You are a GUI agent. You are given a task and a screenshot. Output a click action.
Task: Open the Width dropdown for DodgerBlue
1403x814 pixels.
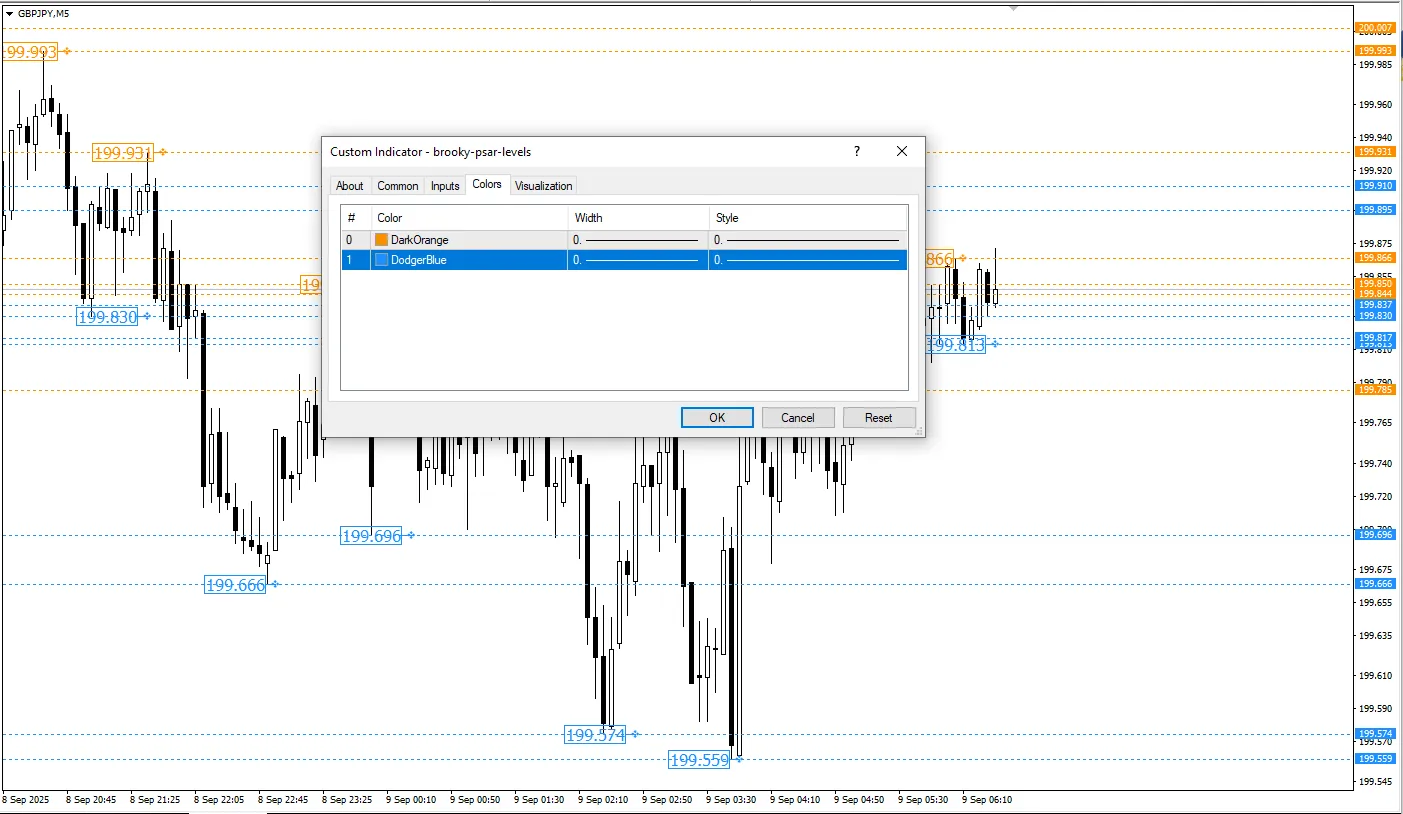[638, 260]
